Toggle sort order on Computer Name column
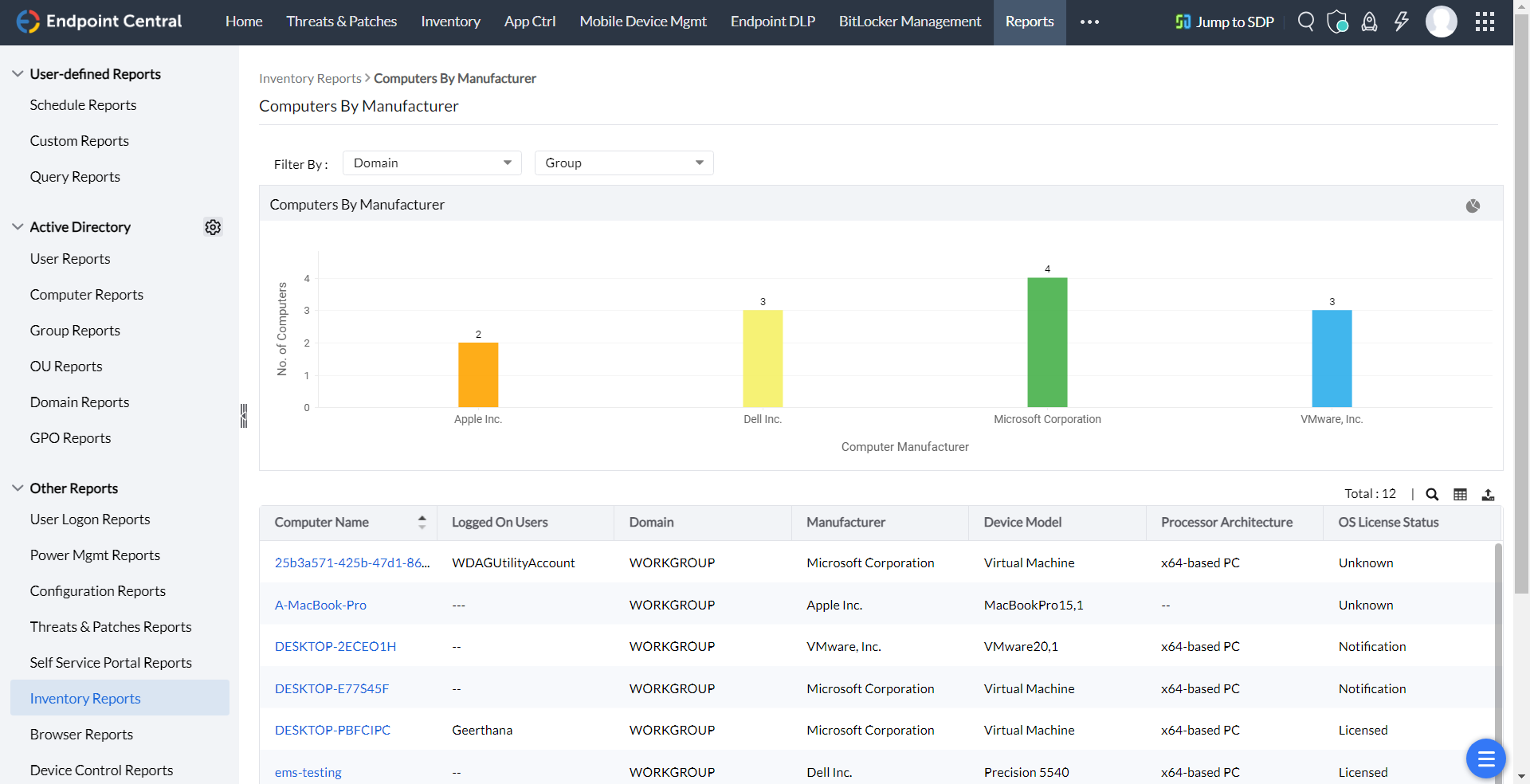This screenshot has height=784, width=1530. (423, 522)
